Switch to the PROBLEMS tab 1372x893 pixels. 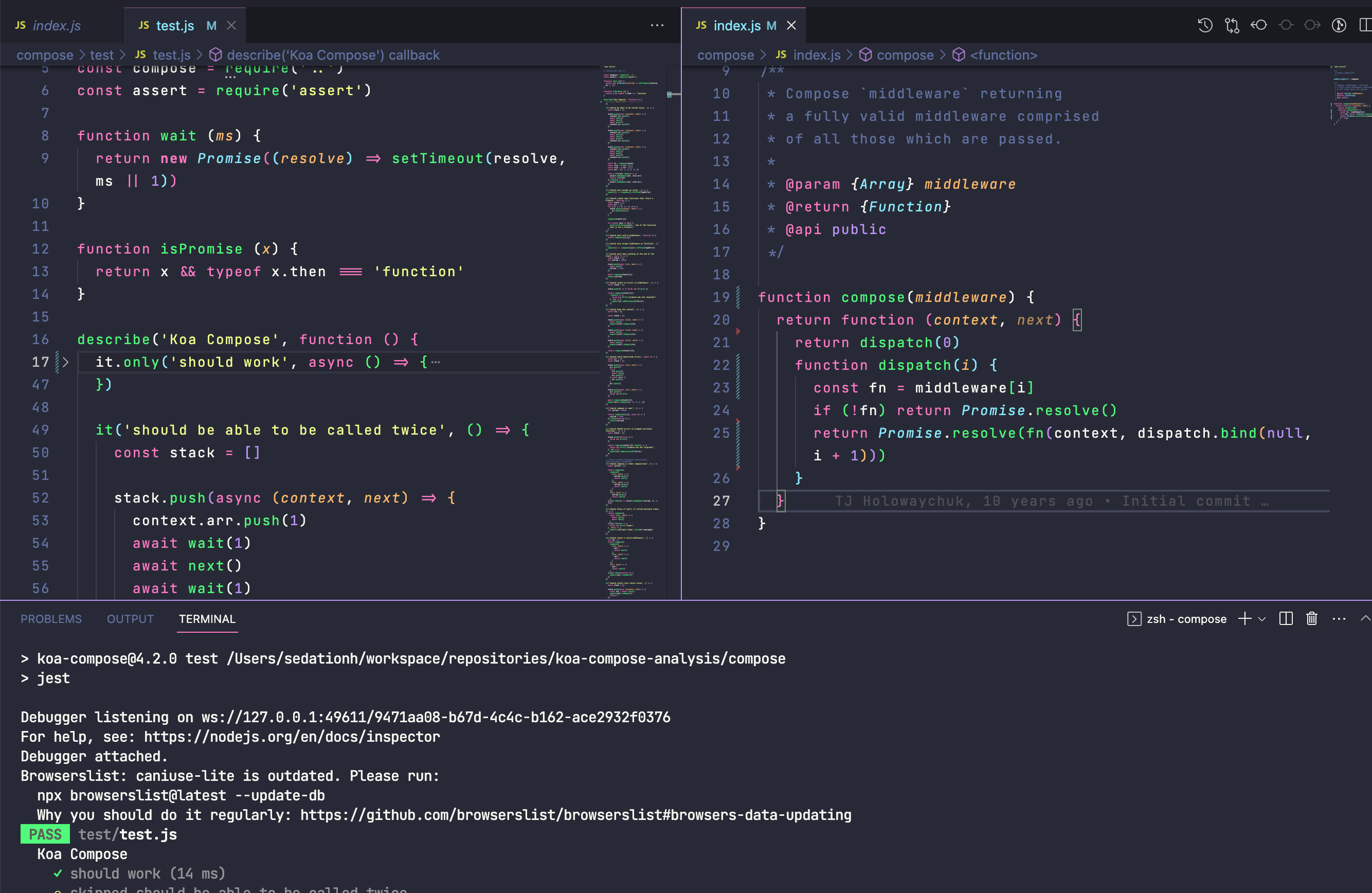[51, 619]
